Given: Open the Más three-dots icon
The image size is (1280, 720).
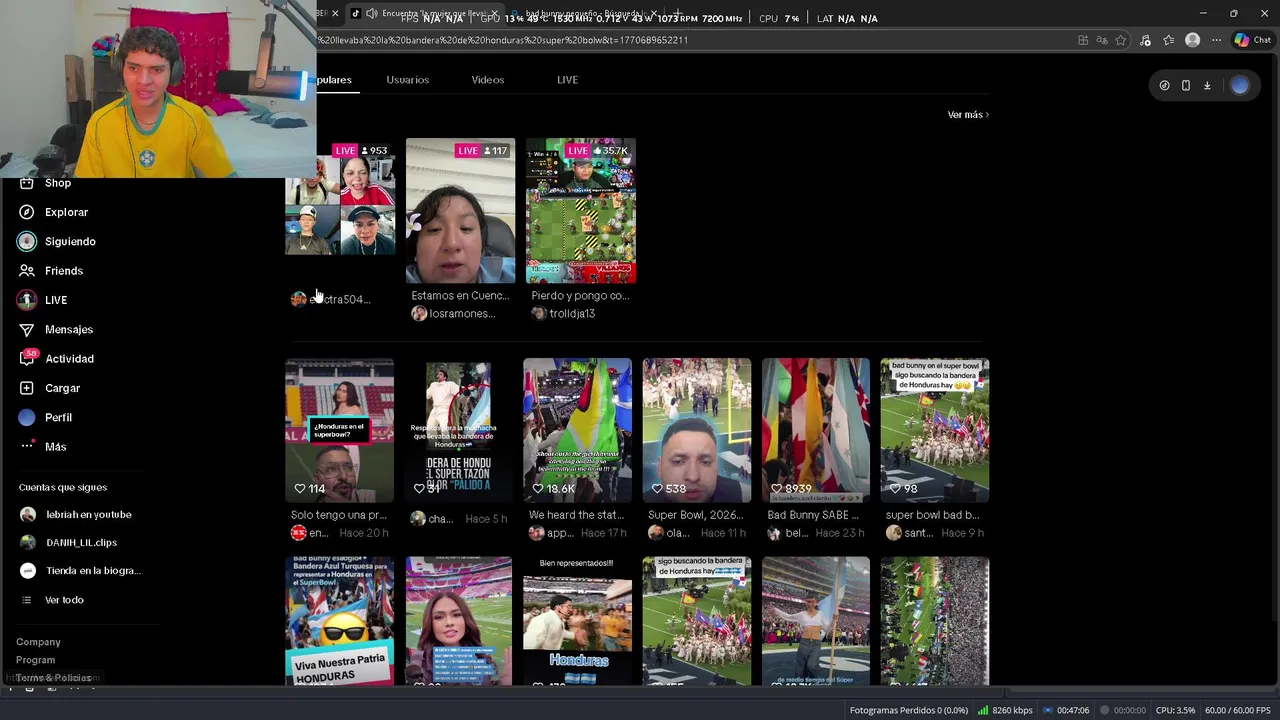Looking at the screenshot, I should [x=27, y=446].
